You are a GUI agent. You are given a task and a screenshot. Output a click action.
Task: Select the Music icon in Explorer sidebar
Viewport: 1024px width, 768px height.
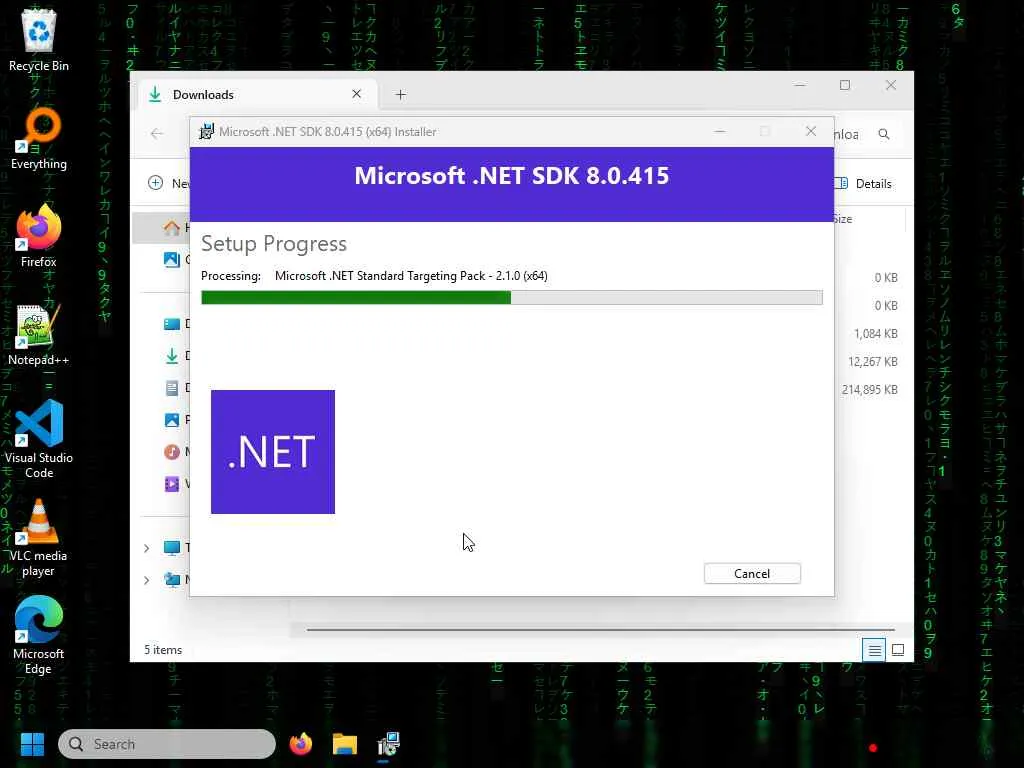point(171,452)
